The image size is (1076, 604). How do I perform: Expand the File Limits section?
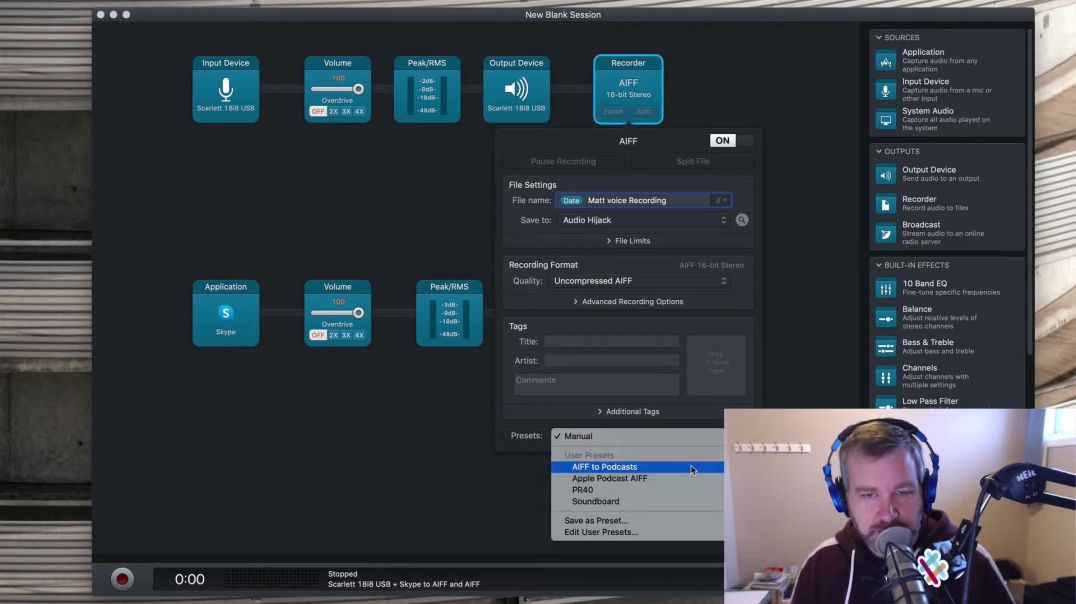(628, 241)
